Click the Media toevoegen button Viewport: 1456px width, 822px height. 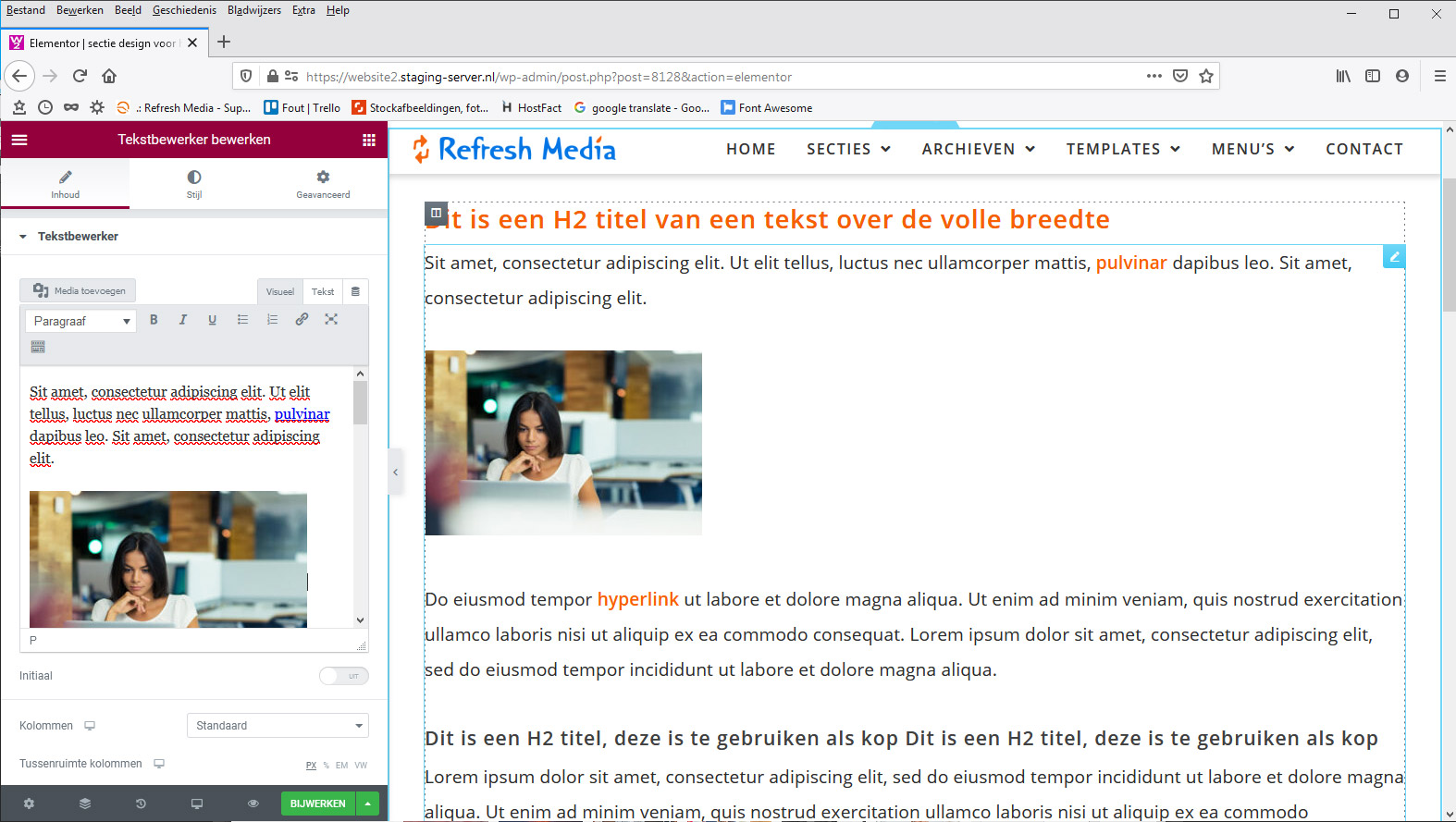(x=79, y=290)
